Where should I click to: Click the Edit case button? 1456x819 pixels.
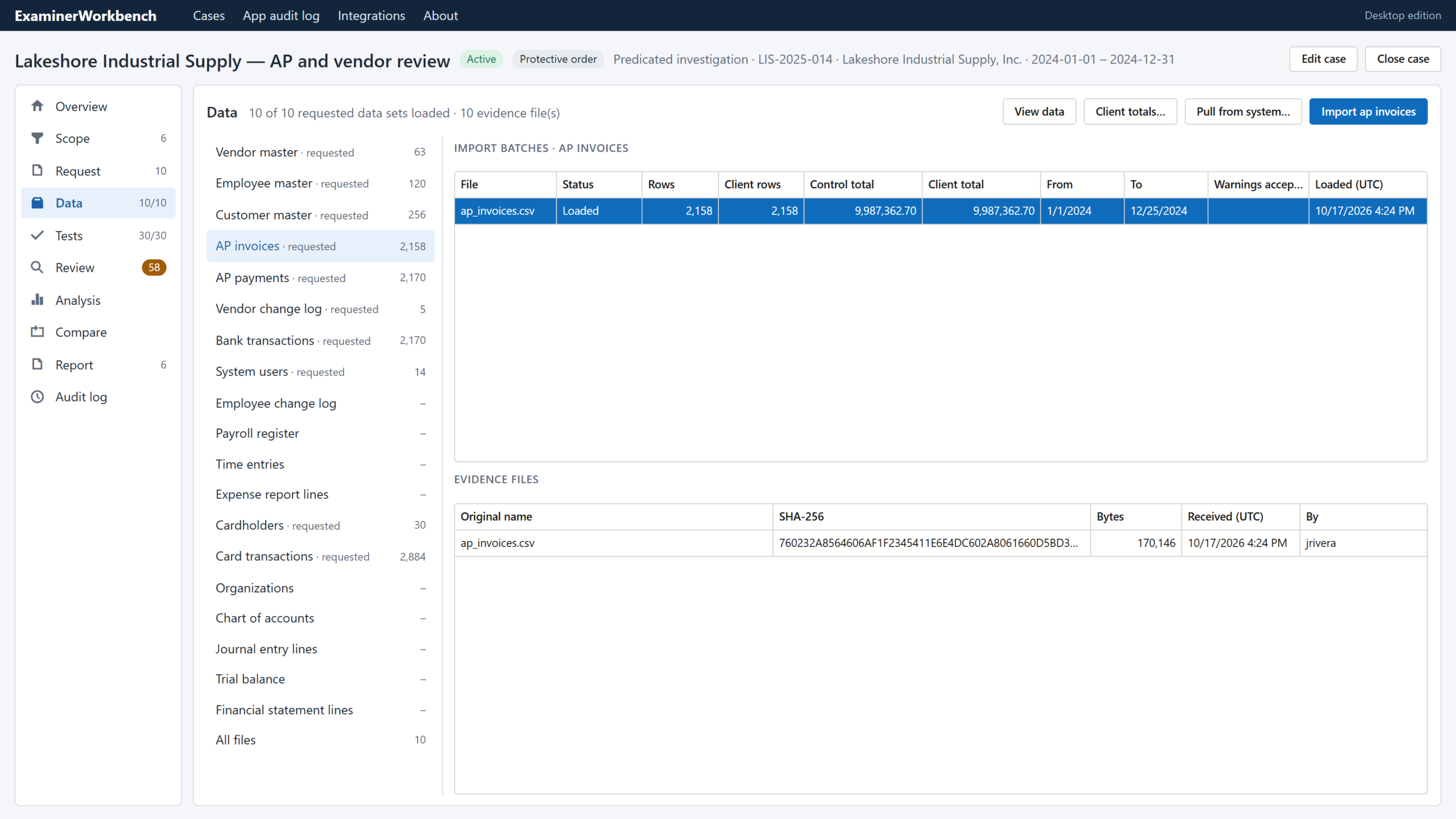pyautogui.click(x=1323, y=59)
